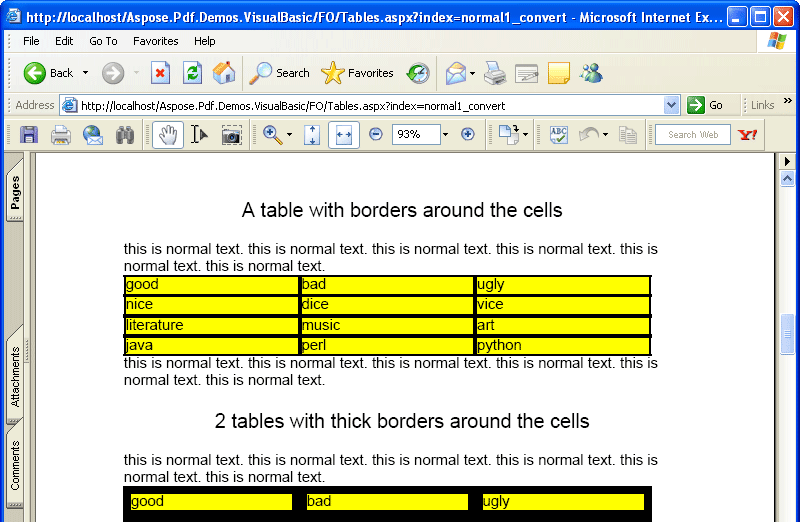The width and height of the screenshot is (800, 522).
Task: Click the scrollbar up arrow
Action: pyautogui.click(x=787, y=179)
